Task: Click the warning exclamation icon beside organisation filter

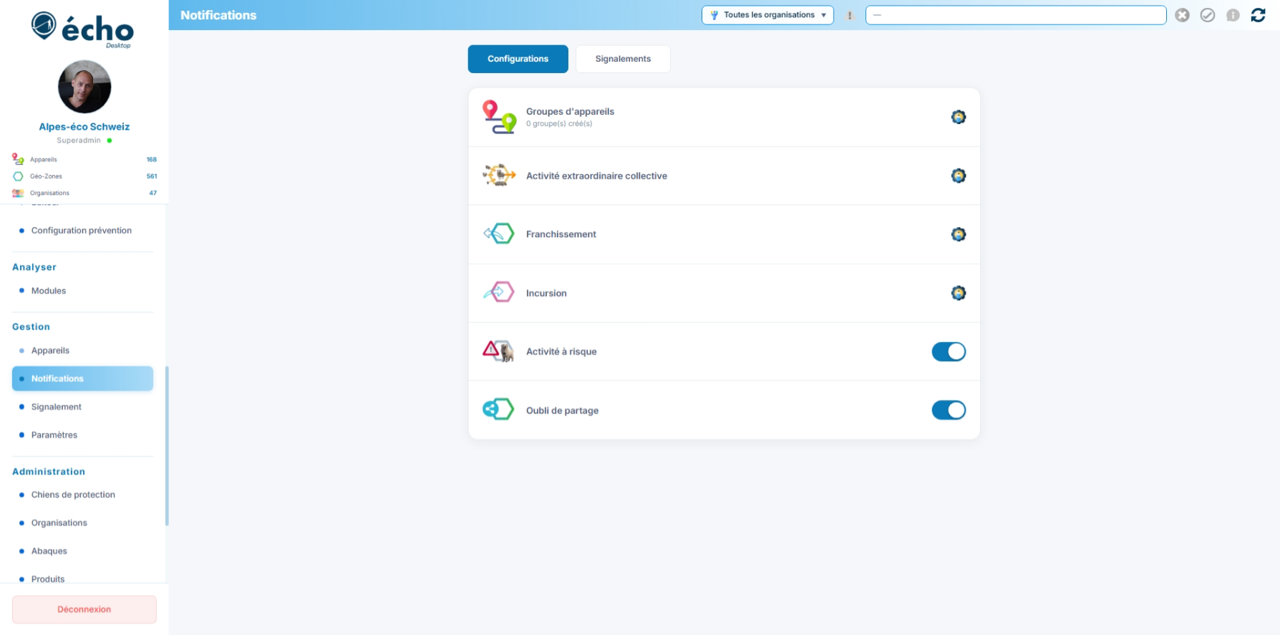Action: pyautogui.click(x=850, y=16)
